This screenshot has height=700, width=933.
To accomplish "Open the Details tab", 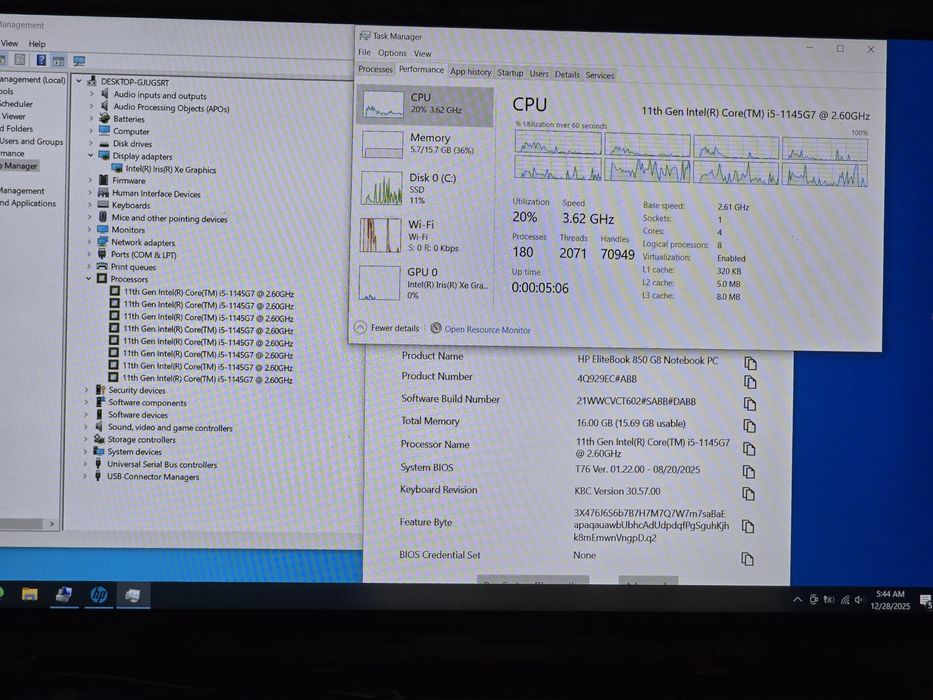I will 567,74.
